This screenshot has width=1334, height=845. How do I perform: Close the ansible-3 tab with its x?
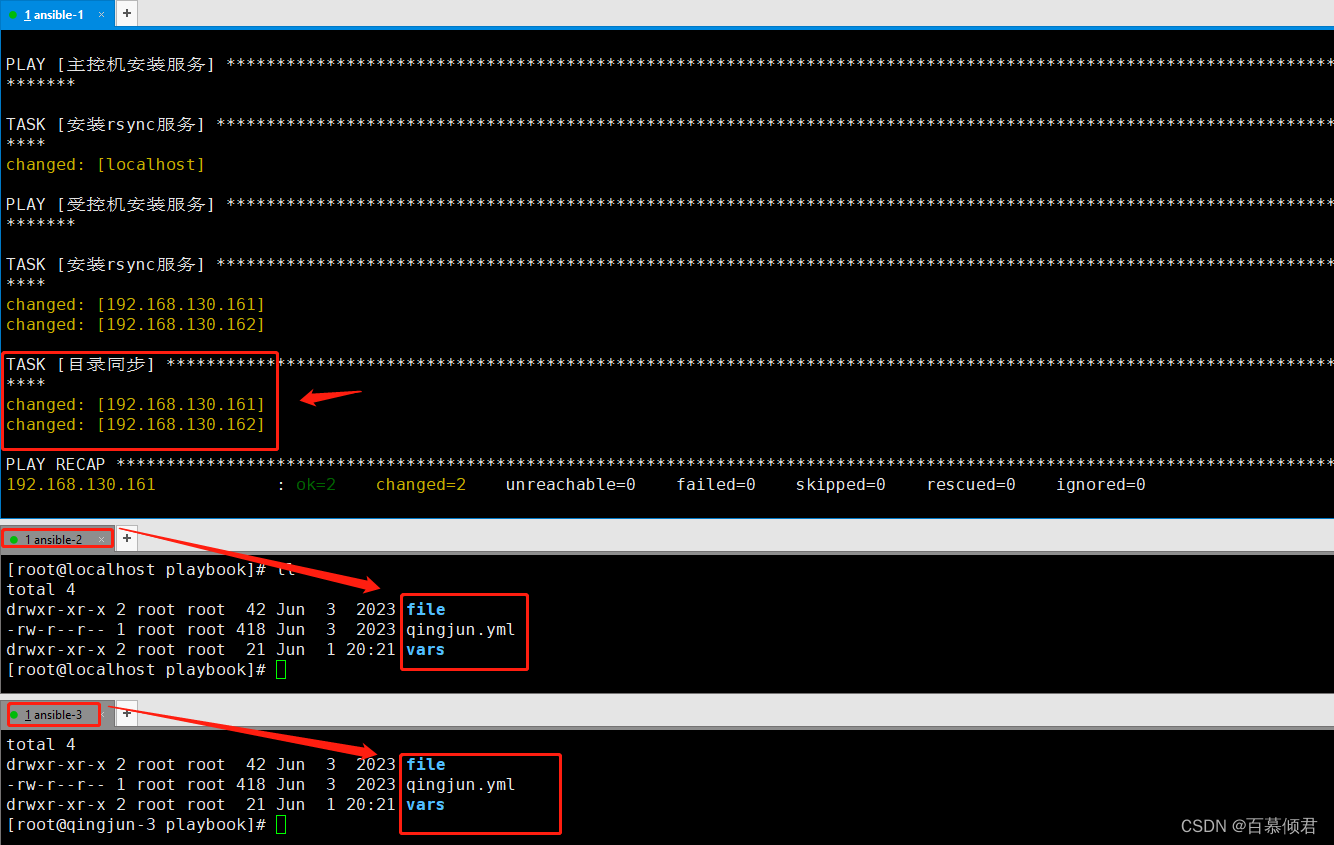pos(101,715)
